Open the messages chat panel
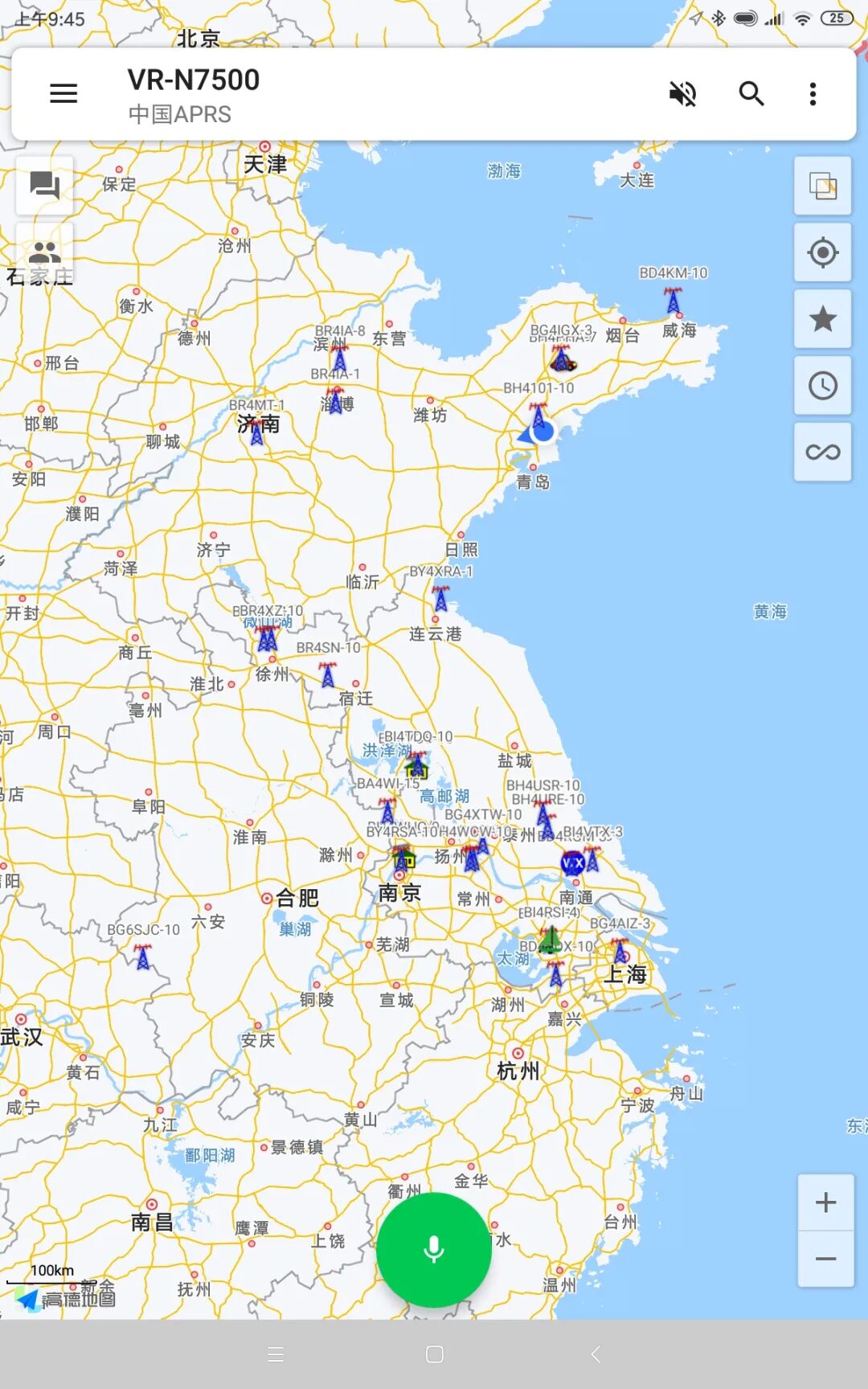This screenshot has height=1389, width=868. tap(45, 186)
